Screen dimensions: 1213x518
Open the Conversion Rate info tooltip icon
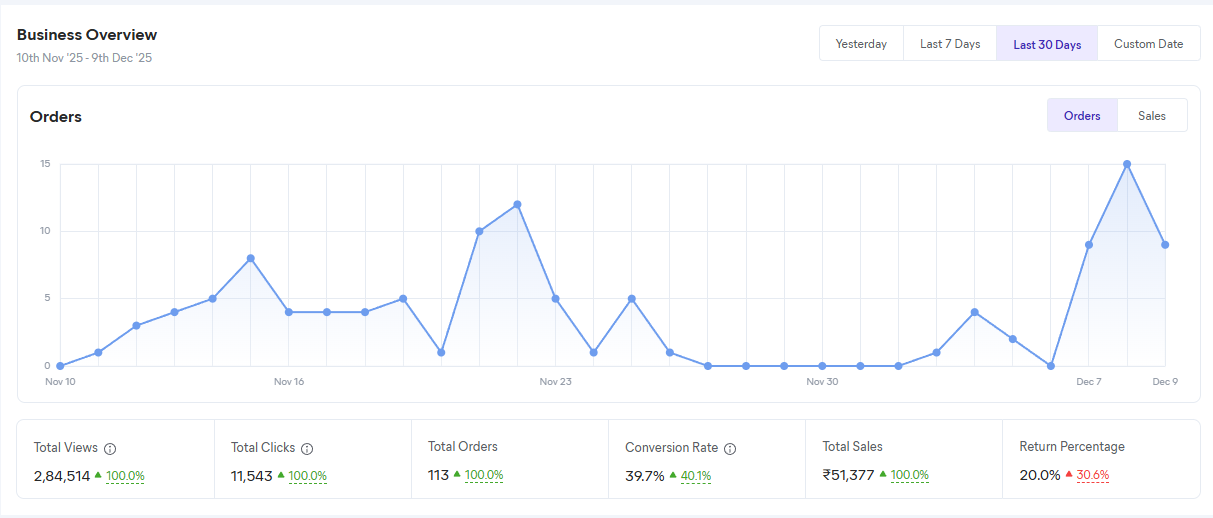point(730,449)
